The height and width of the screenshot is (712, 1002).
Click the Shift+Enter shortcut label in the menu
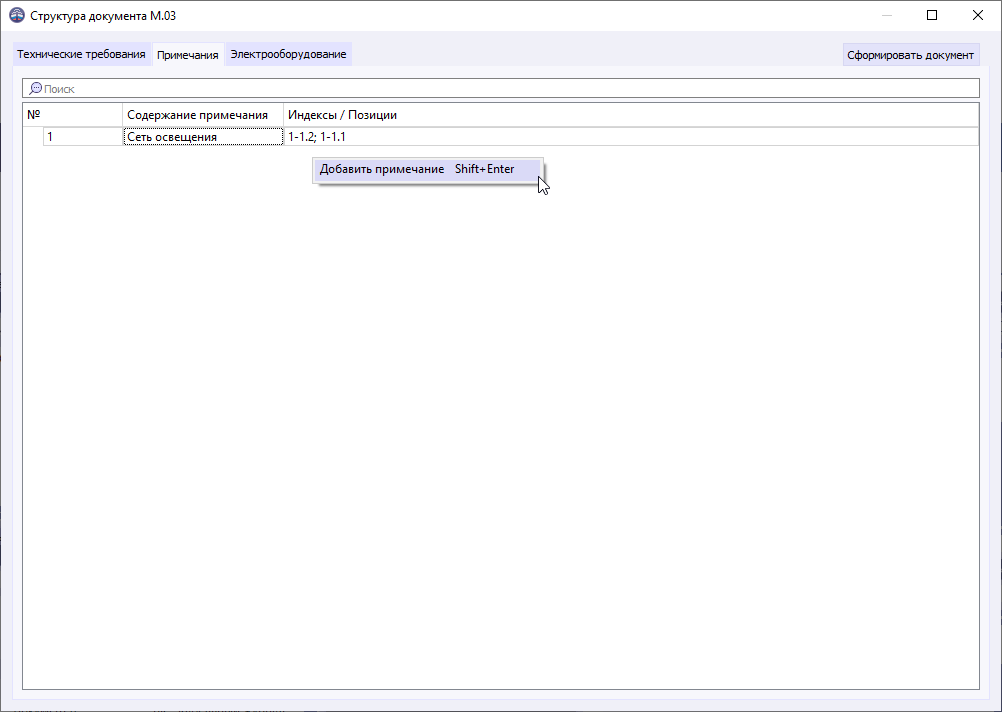click(x=483, y=169)
